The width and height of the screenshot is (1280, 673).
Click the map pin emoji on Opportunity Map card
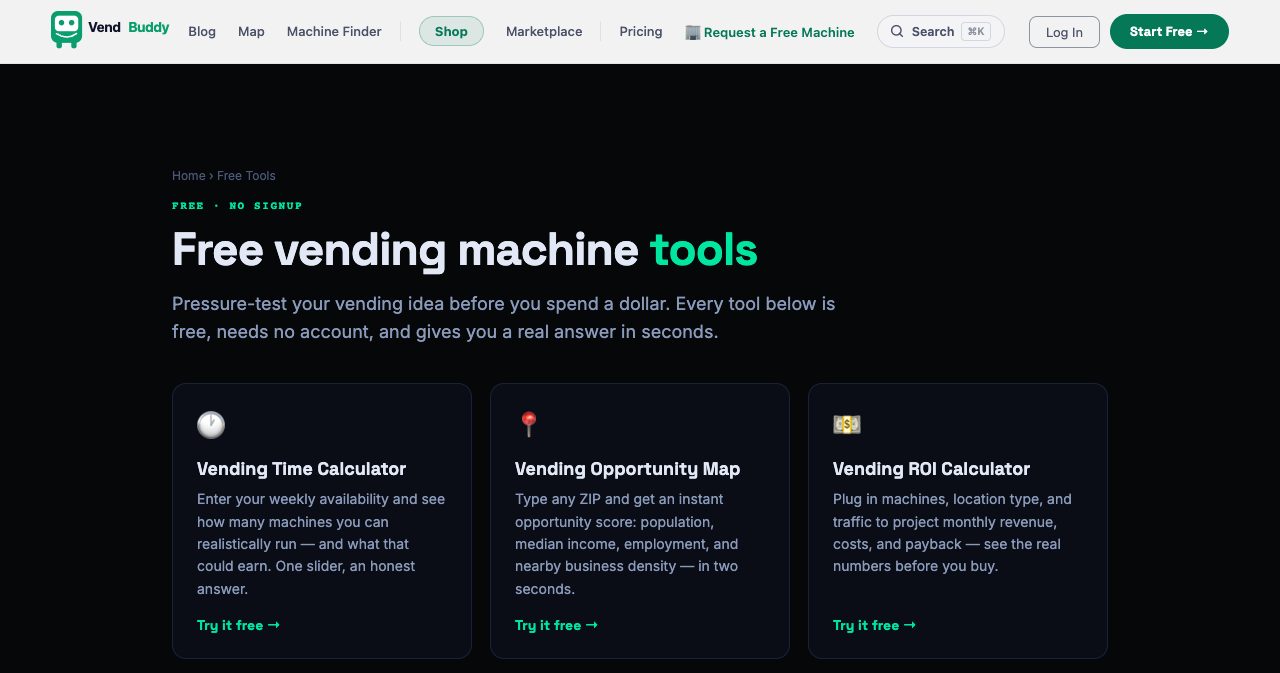point(529,425)
